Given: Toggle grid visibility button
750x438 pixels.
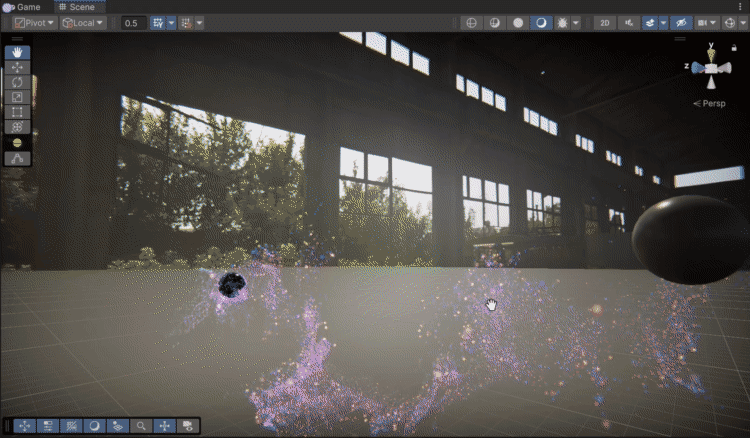Looking at the screenshot, I should click(158, 22).
